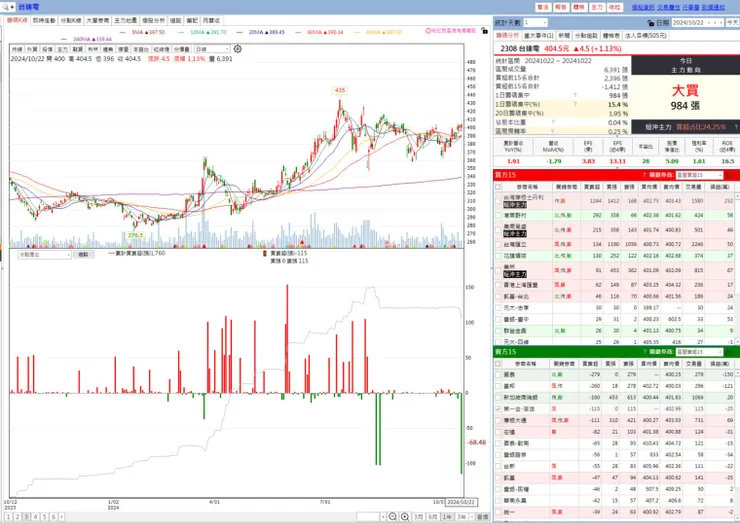The image size is (740, 523).
Task: Check the box for 台灣摩根士丹利 row
Action: point(498,201)
